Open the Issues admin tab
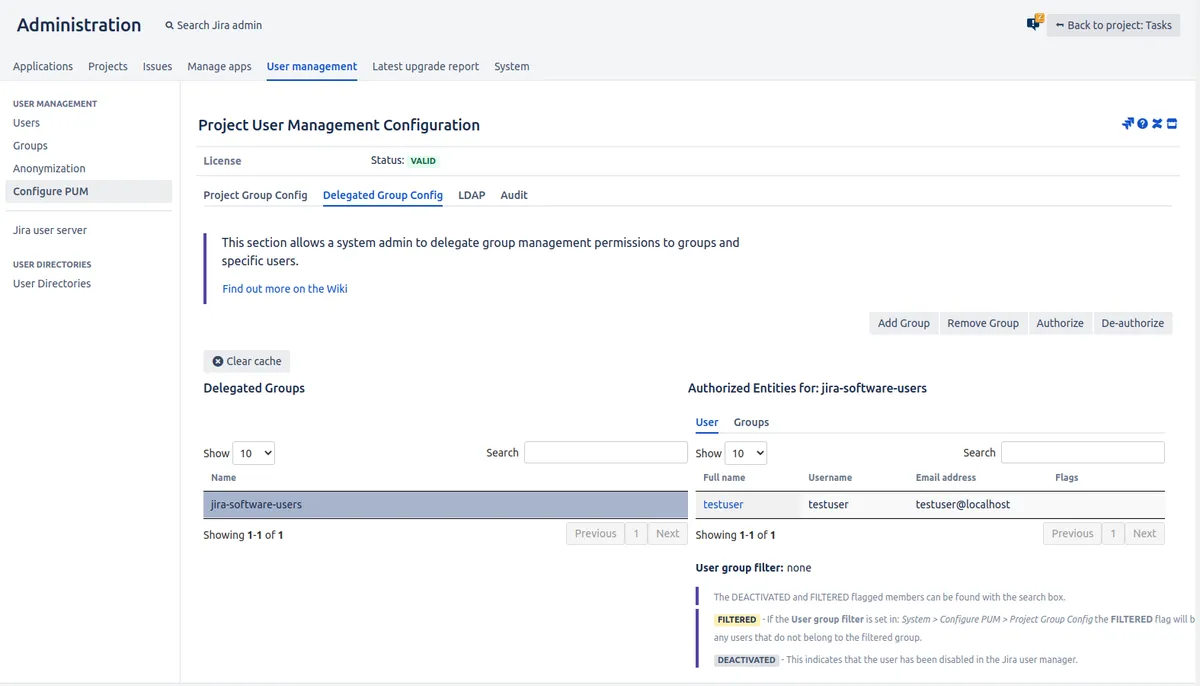Screen dimensions: 1200x686 click(x=157, y=66)
